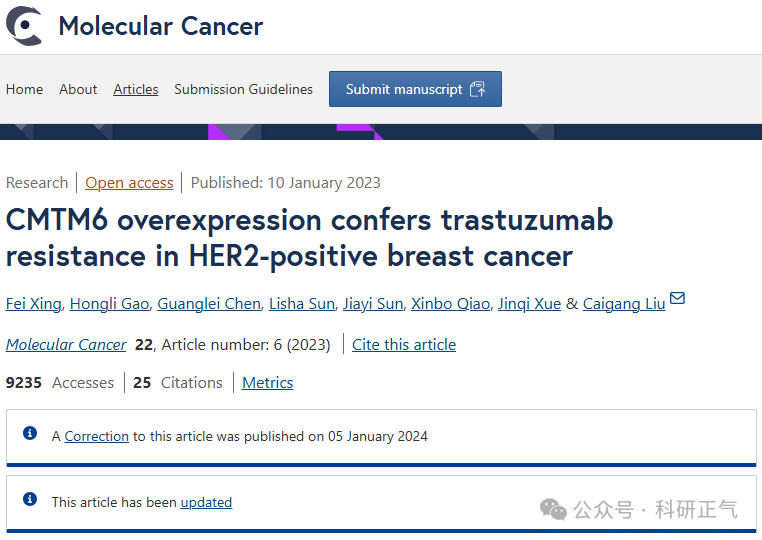The width and height of the screenshot is (762, 540).
Task: Click Cite this article
Action: point(404,345)
